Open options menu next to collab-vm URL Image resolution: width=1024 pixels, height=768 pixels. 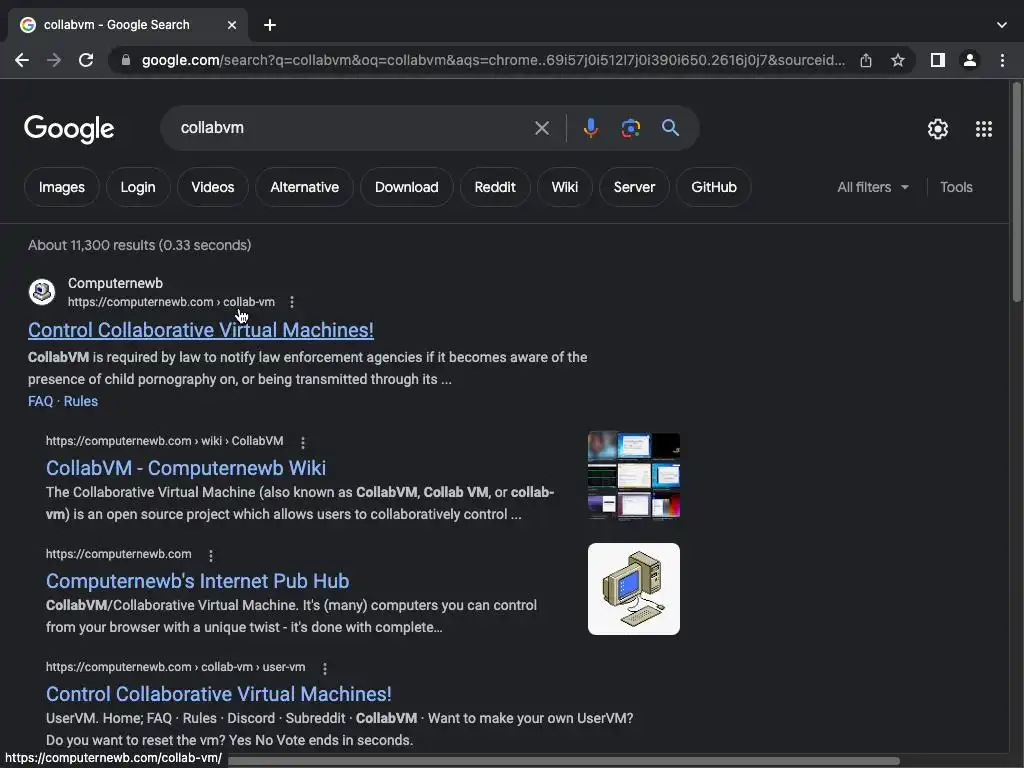pos(292,302)
